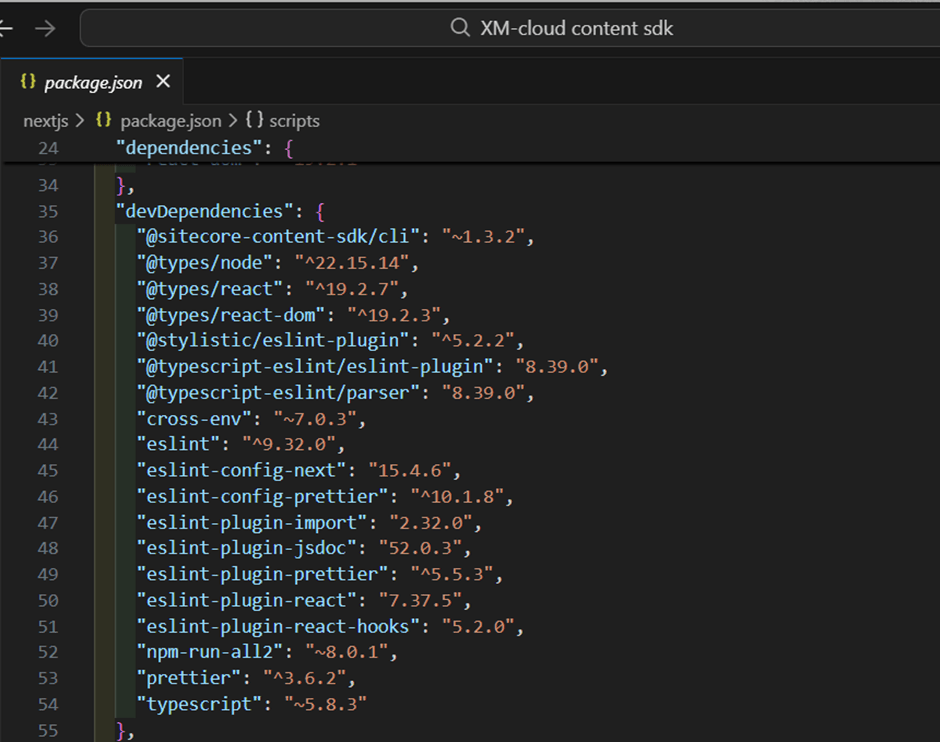Click line number 35 in the gutter

[x=48, y=211]
